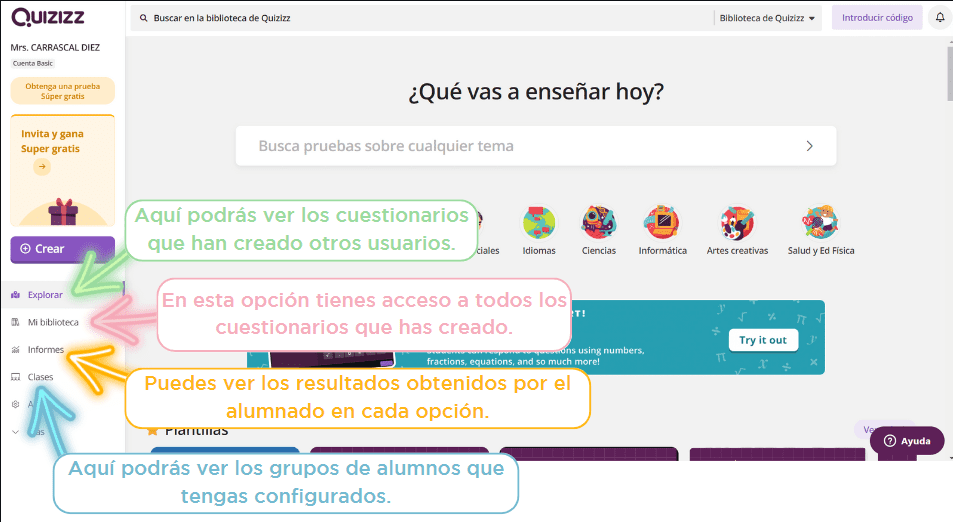The image size is (953, 522).
Task: Click the Idiomas label
Action: (x=539, y=250)
